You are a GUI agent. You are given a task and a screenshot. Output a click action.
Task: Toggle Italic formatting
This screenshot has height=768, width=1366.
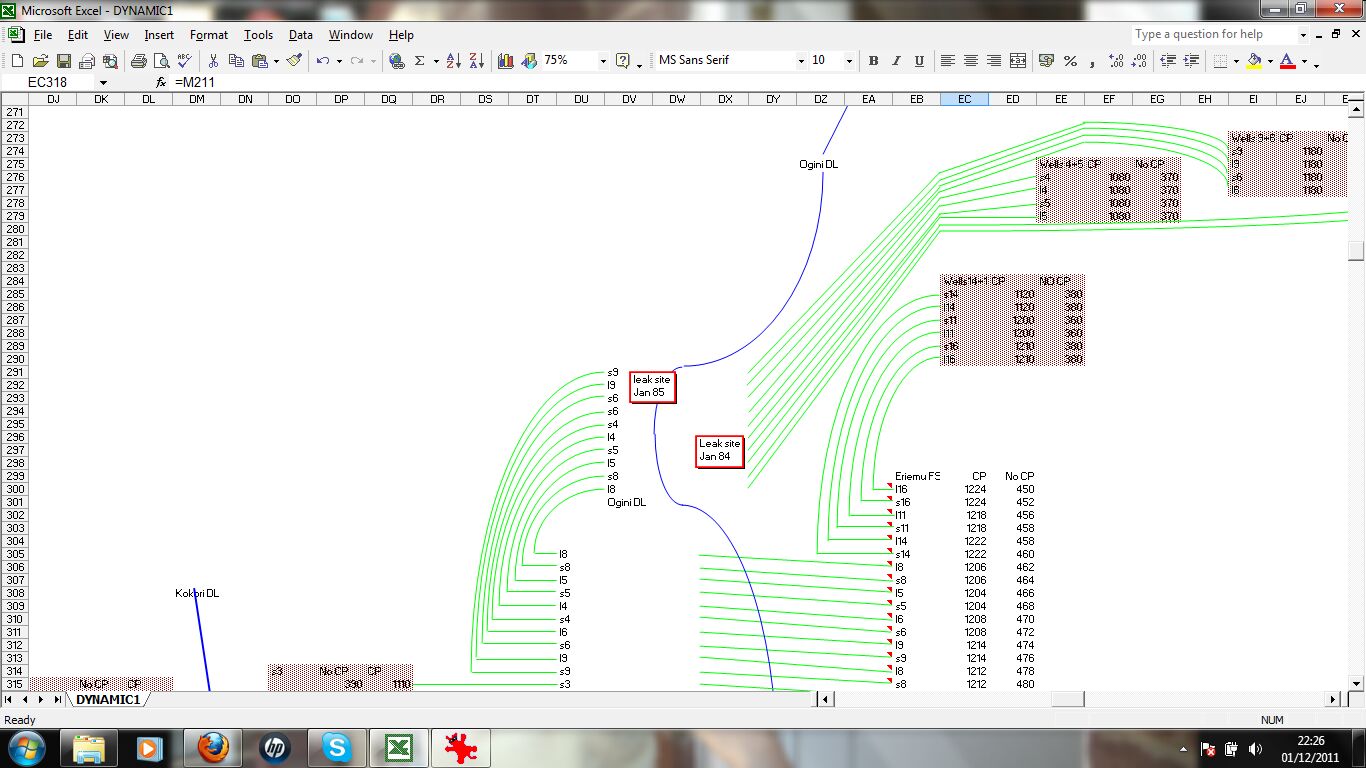[x=896, y=61]
